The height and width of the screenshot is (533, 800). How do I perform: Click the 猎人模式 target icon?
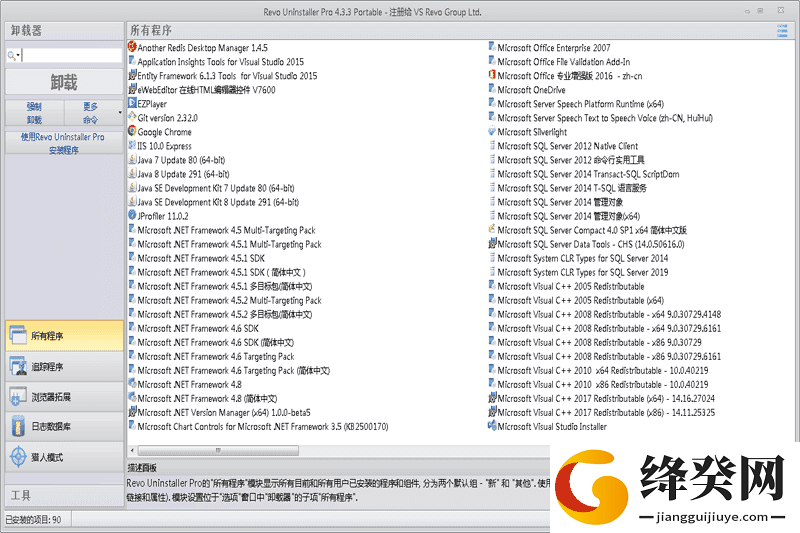click(x=18, y=456)
